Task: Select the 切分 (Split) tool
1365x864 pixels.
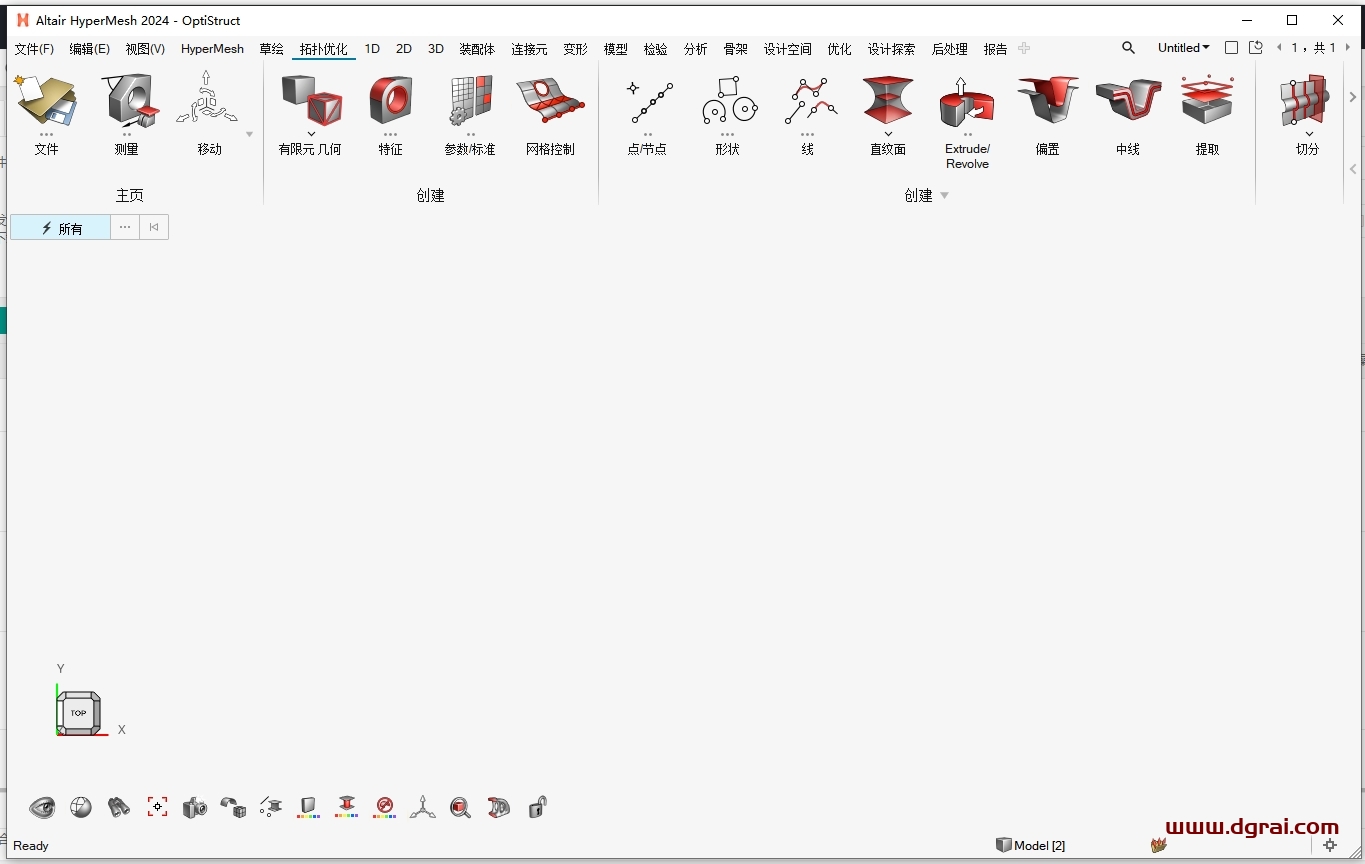Action: (1306, 101)
